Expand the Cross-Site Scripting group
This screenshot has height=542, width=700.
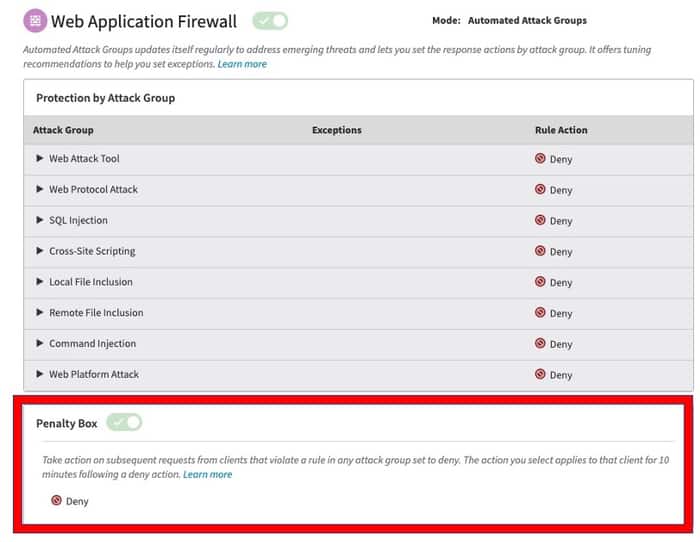pos(40,251)
